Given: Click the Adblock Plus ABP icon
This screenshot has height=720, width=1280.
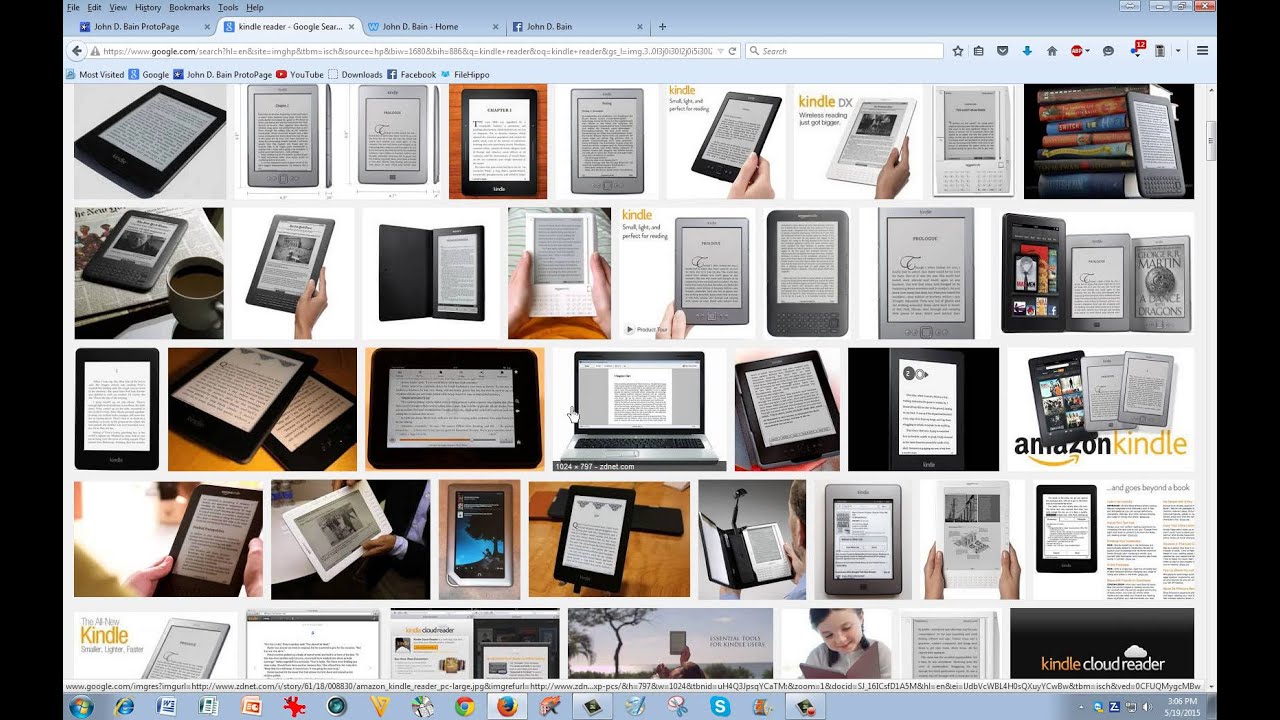Looking at the screenshot, I should 1076,50.
